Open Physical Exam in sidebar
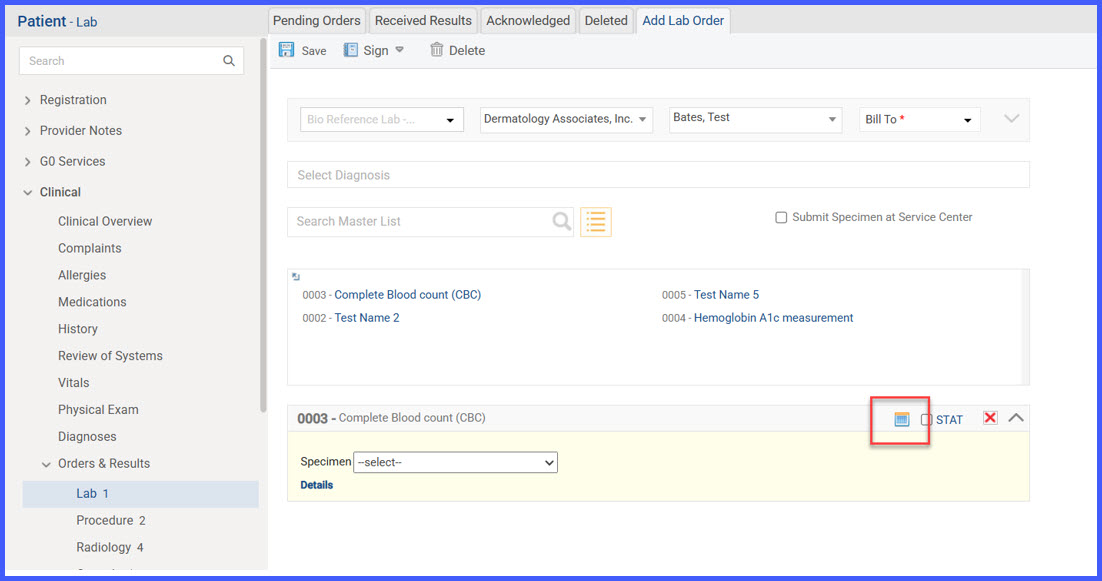The width and height of the screenshot is (1102, 581). [x=98, y=410]
